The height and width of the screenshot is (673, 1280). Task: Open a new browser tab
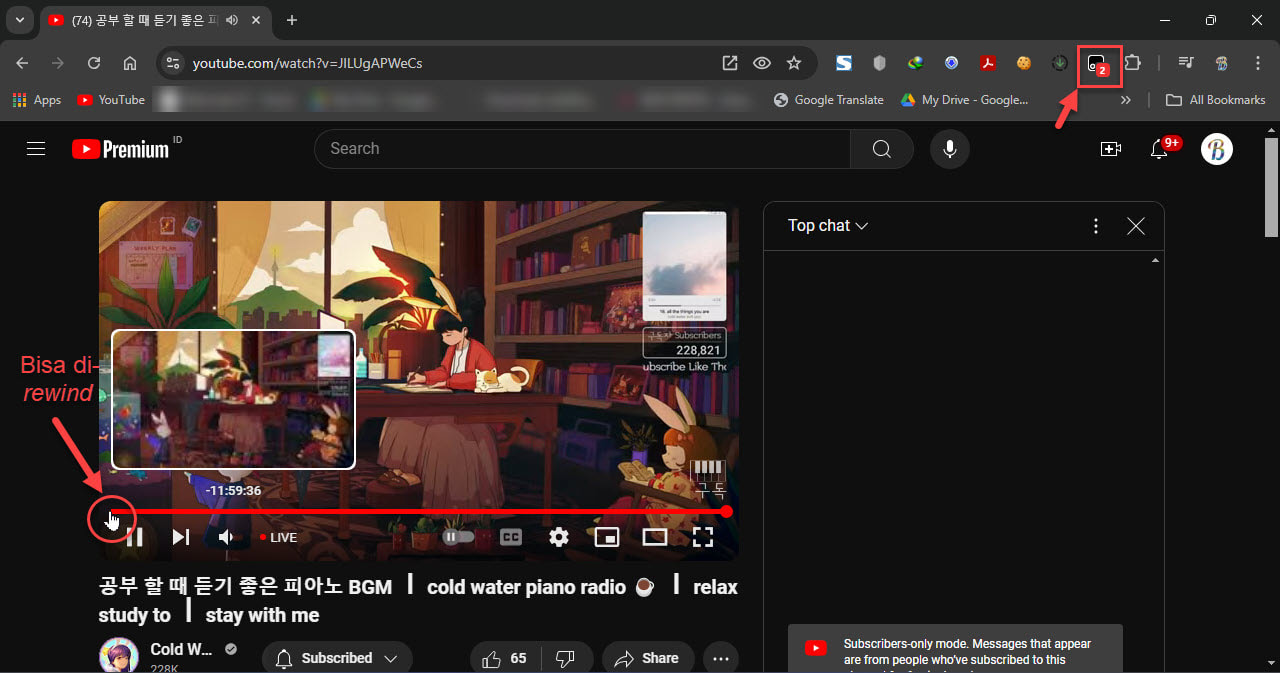(292, 20)
